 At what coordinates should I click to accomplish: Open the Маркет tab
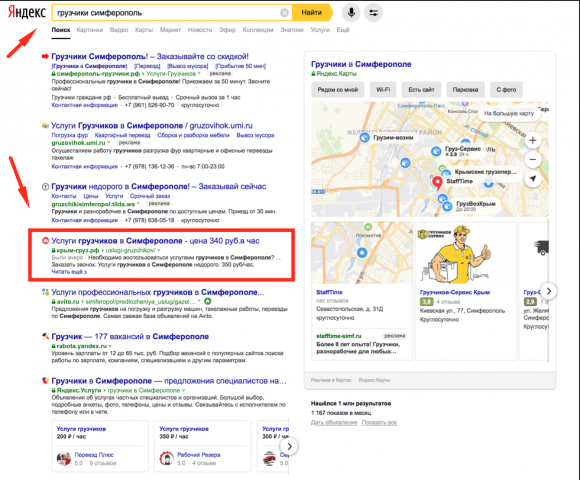coord(170,30)
